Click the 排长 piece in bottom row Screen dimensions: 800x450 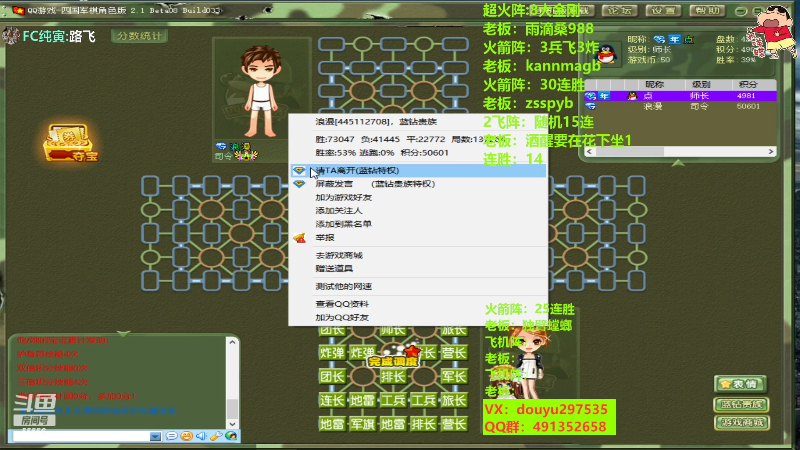point(423,424)
